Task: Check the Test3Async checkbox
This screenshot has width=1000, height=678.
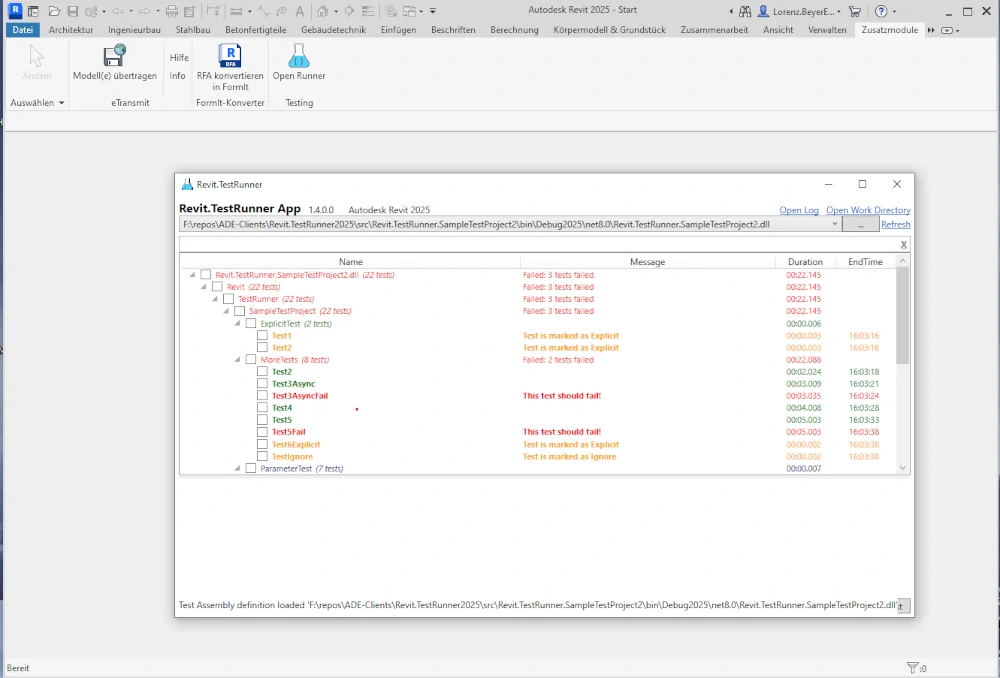Action: point(262,384)
